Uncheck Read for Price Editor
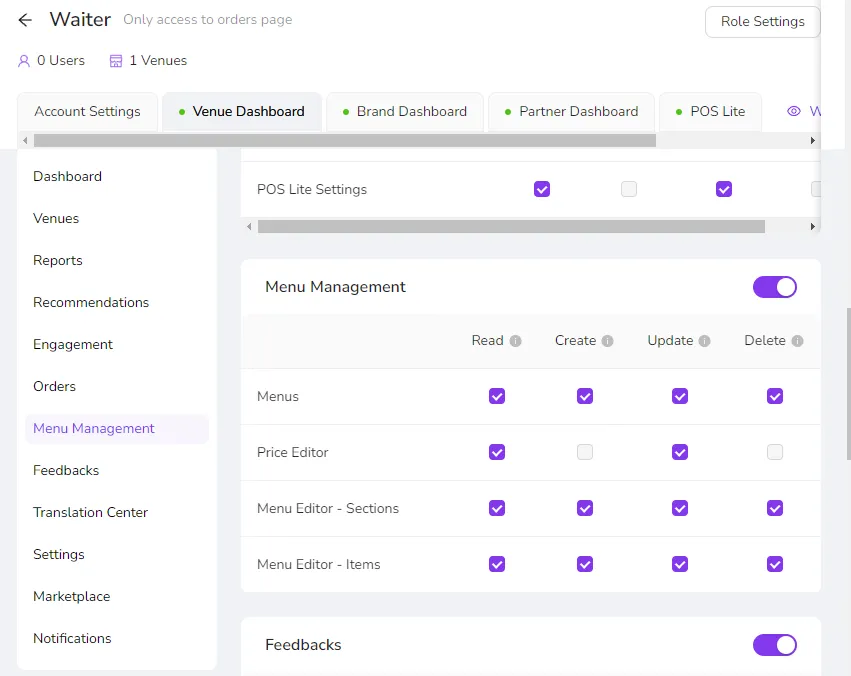 pos(497,452)
